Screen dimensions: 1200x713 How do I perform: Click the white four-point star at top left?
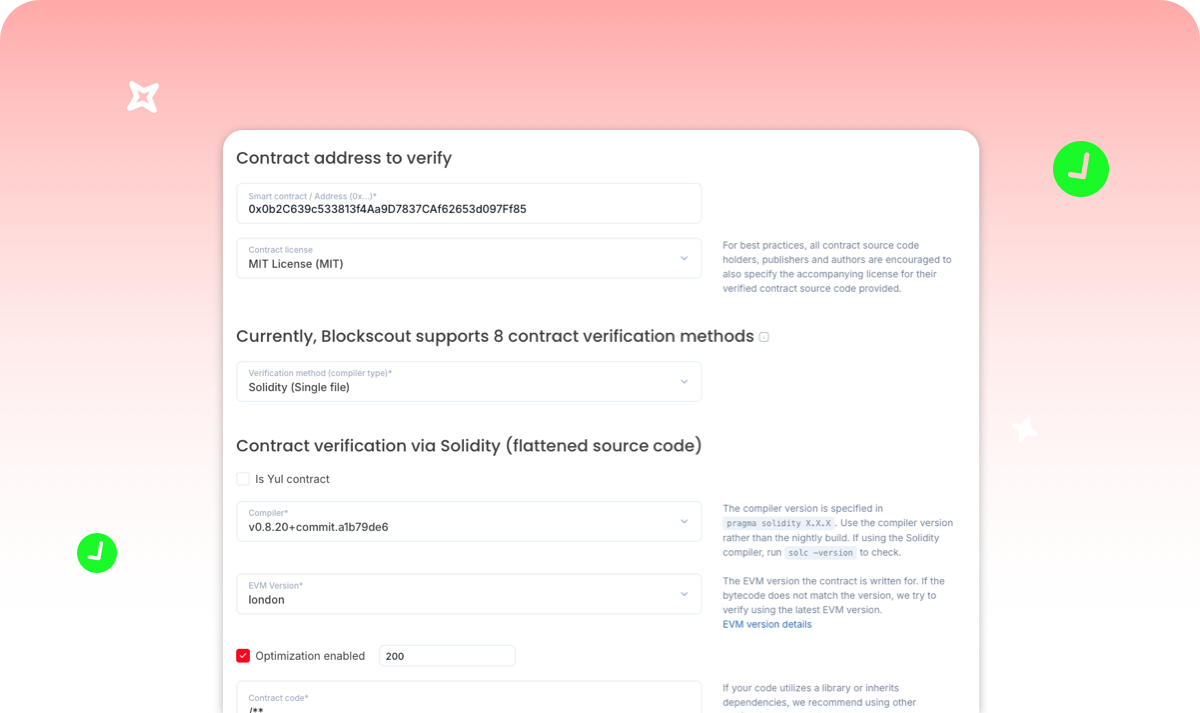[143, 97]
